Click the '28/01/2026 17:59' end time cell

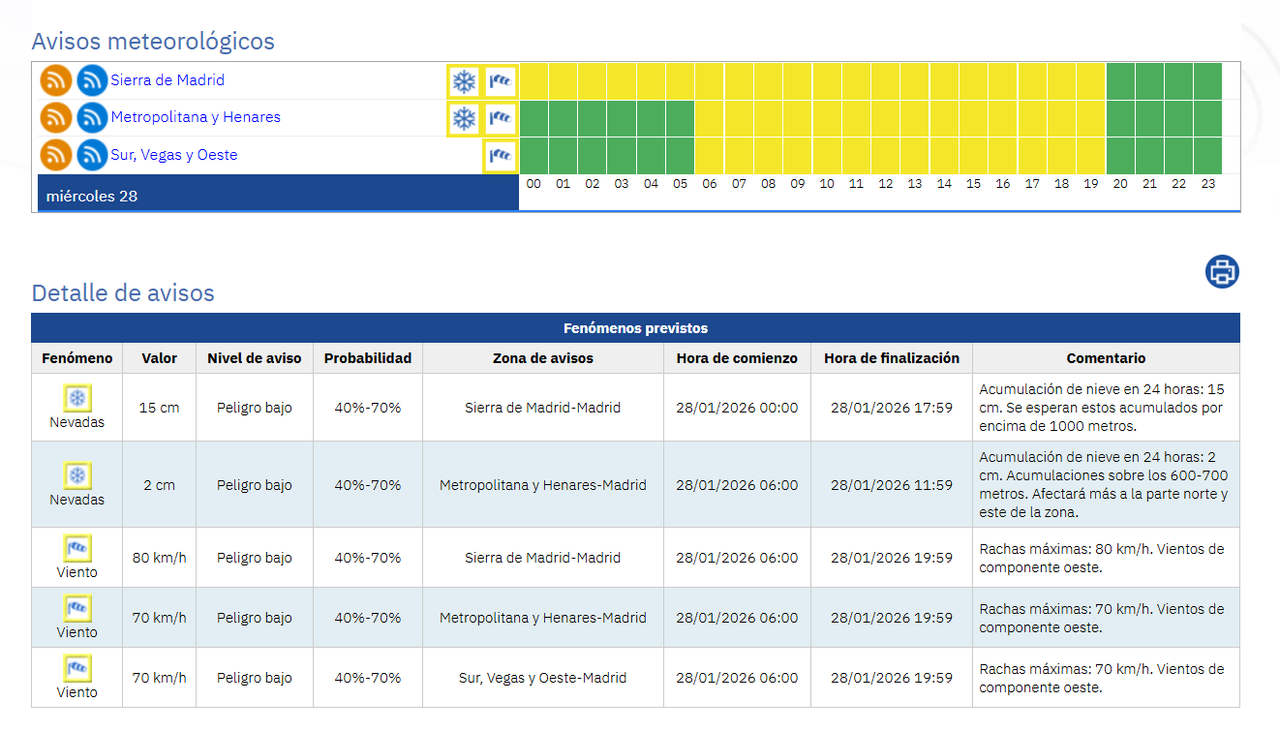[892, 408]
